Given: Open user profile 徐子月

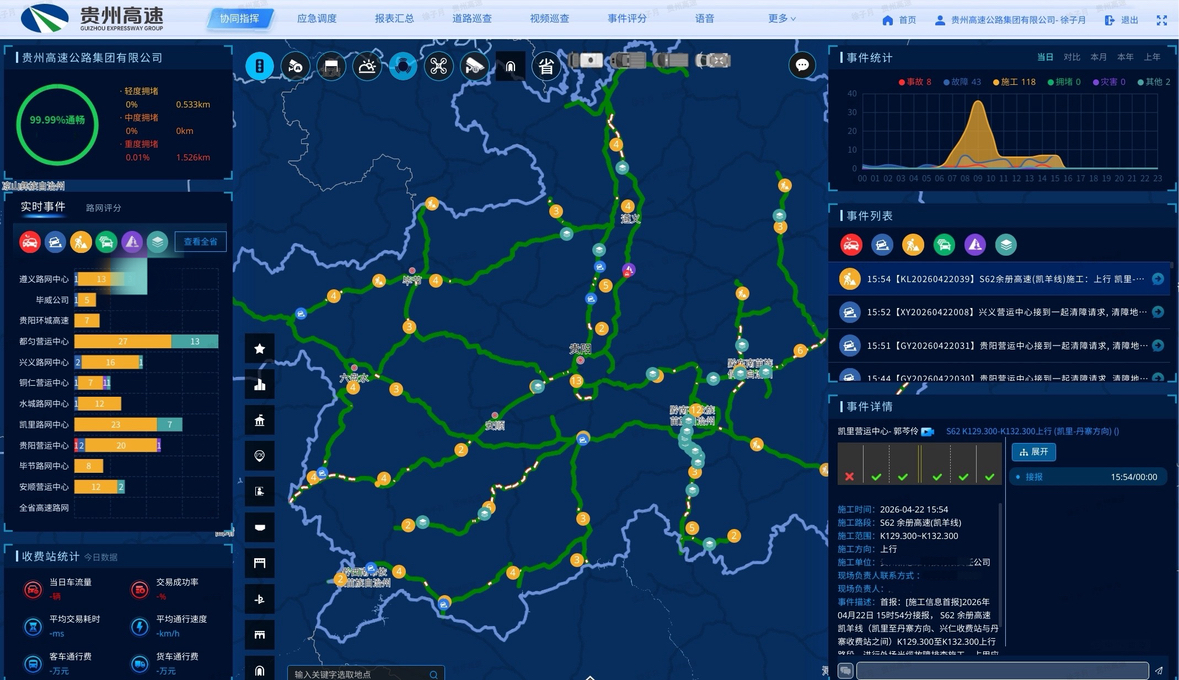Looking at the screenshot, I should pyautogui.click(x=1010, y=20).
